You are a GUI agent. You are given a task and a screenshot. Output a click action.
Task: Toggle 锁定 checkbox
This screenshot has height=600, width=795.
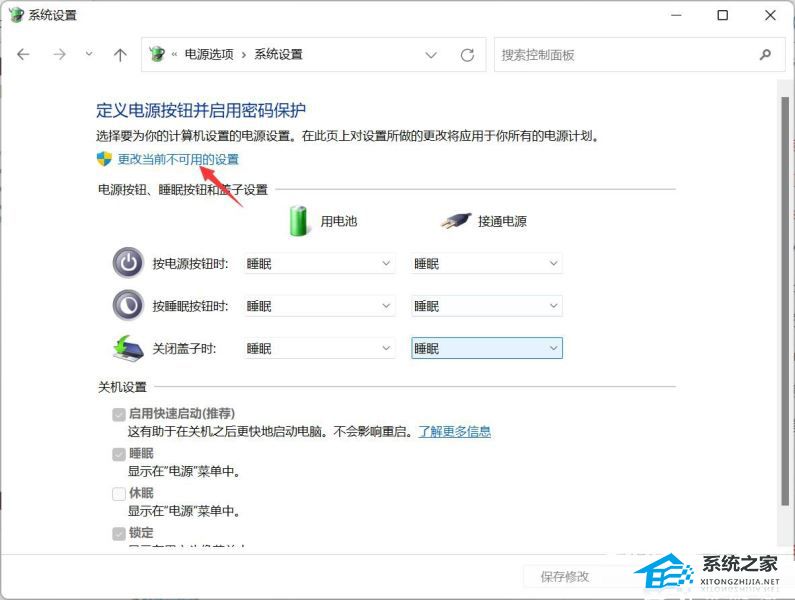click(119, 534)
